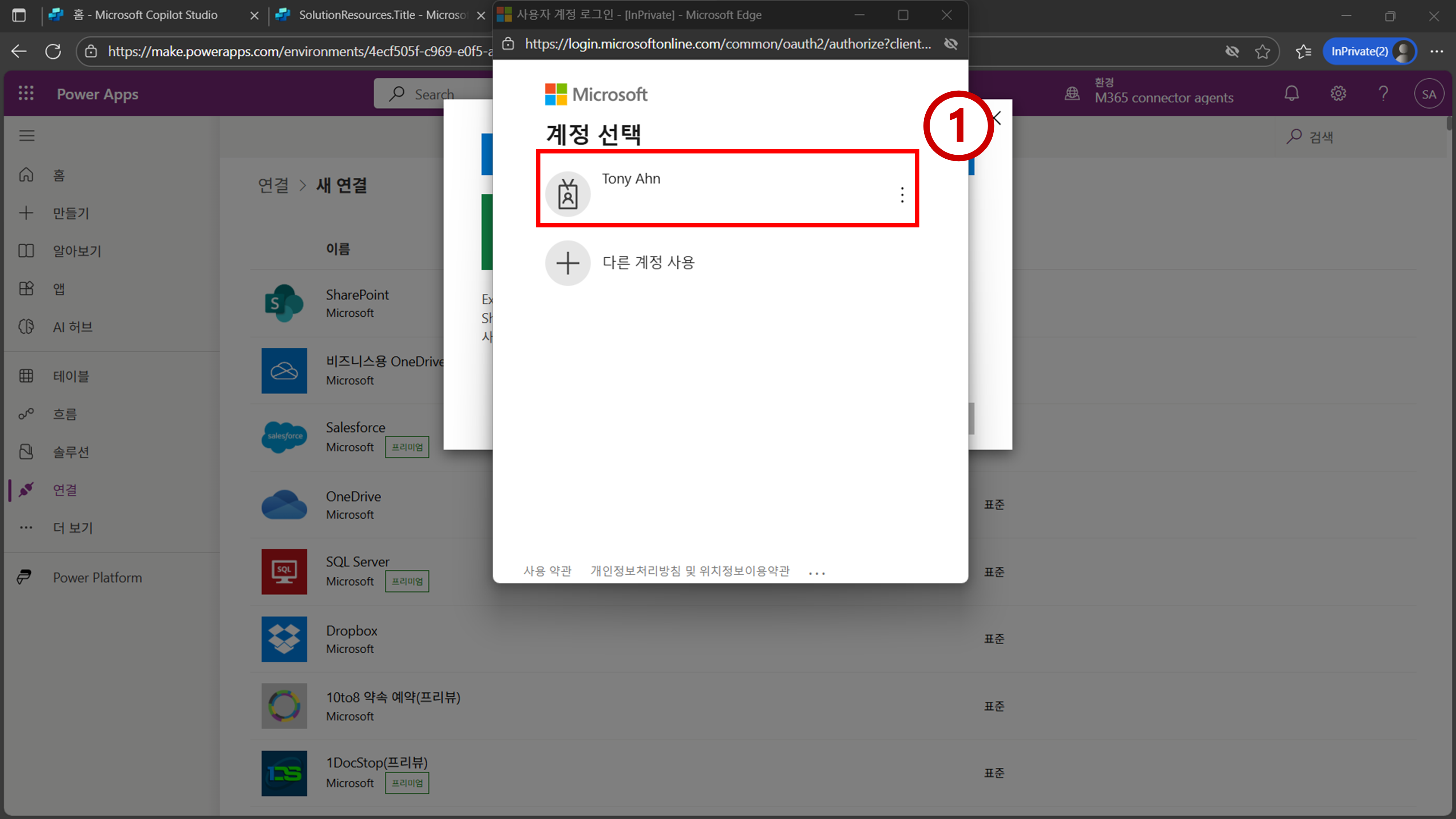Open the Power Apps app launcher waffle

pos(26,94)
